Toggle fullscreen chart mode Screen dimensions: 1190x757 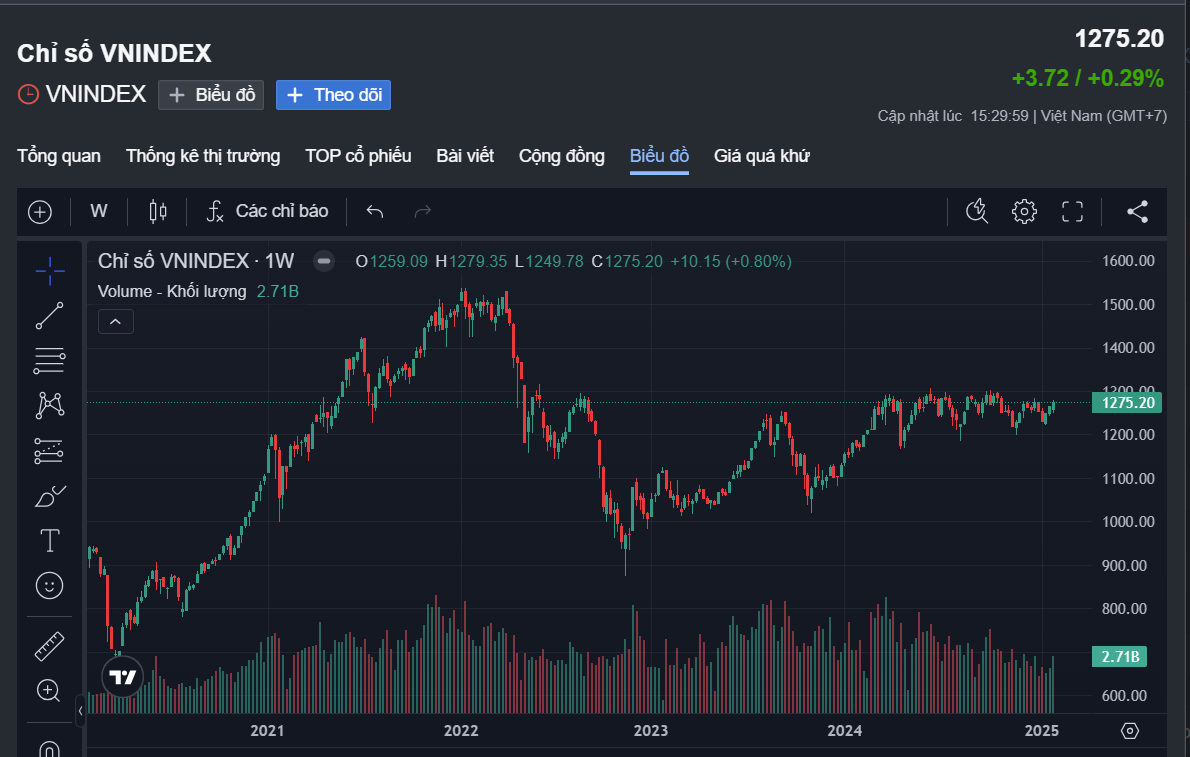pos(1071,211)
